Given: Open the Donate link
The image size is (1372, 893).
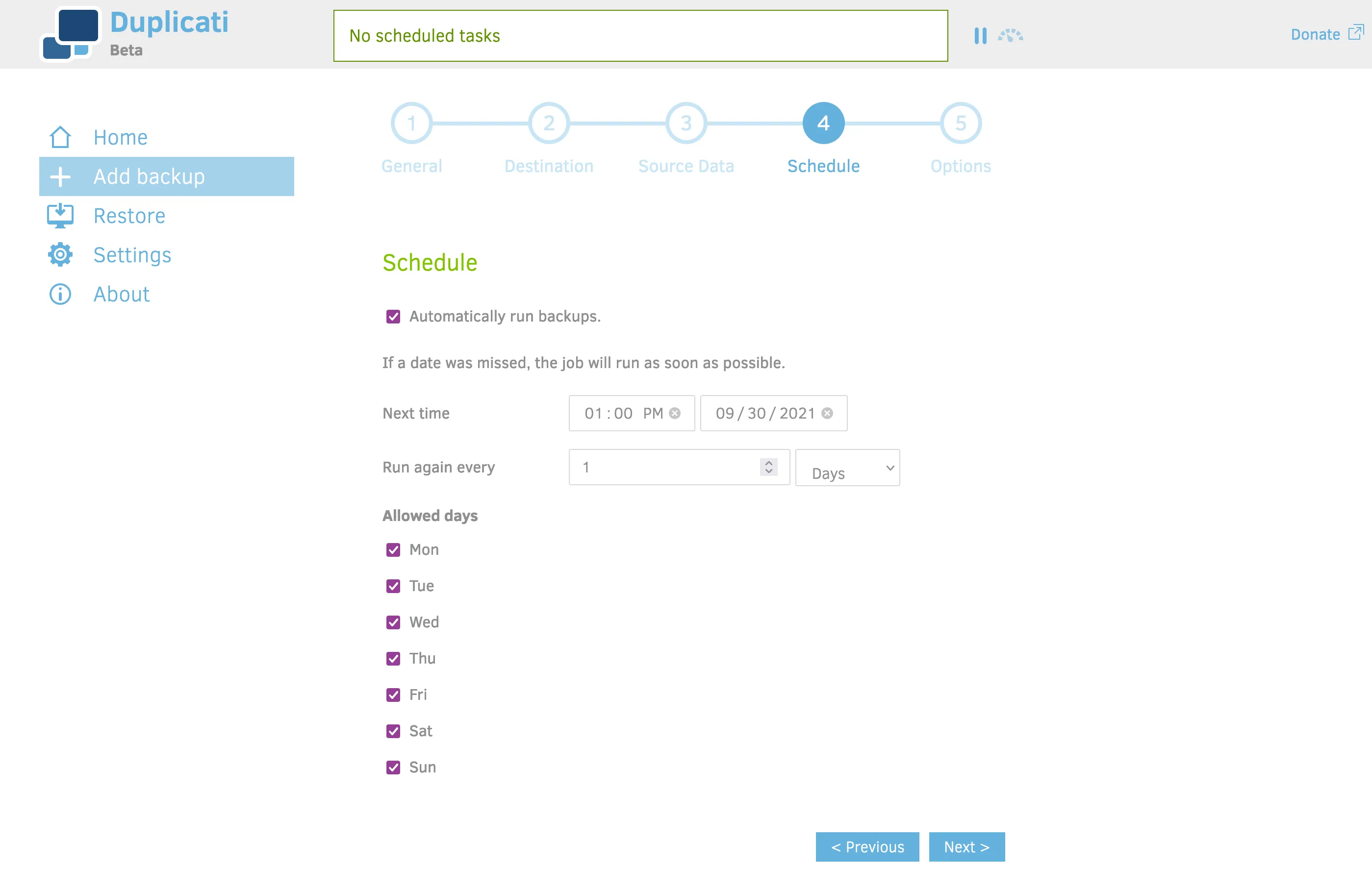Looking at the screenshot, I should 1315,35.
